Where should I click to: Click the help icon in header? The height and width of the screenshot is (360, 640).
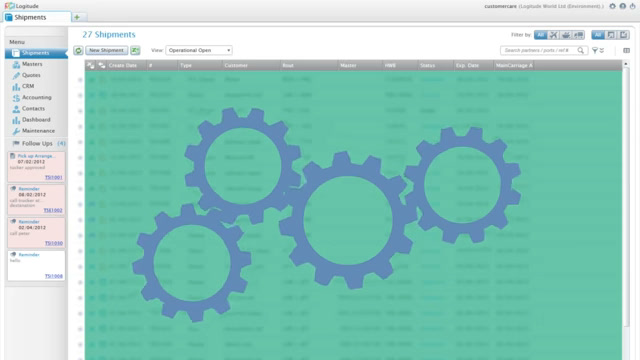tap(622, 6)
